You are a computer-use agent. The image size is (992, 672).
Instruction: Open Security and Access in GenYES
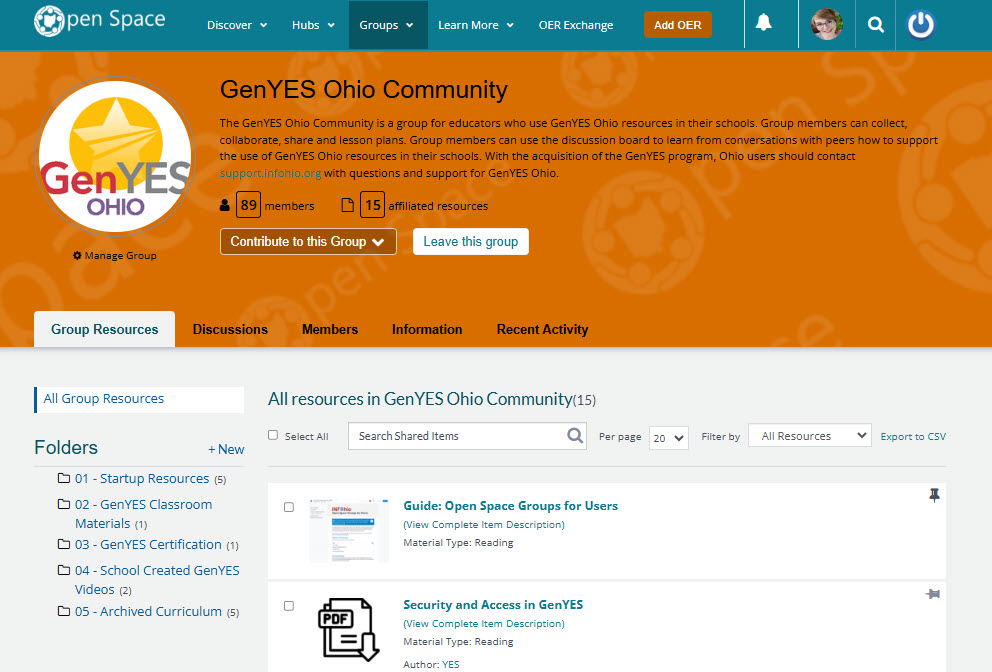click(x=493, y=604)
